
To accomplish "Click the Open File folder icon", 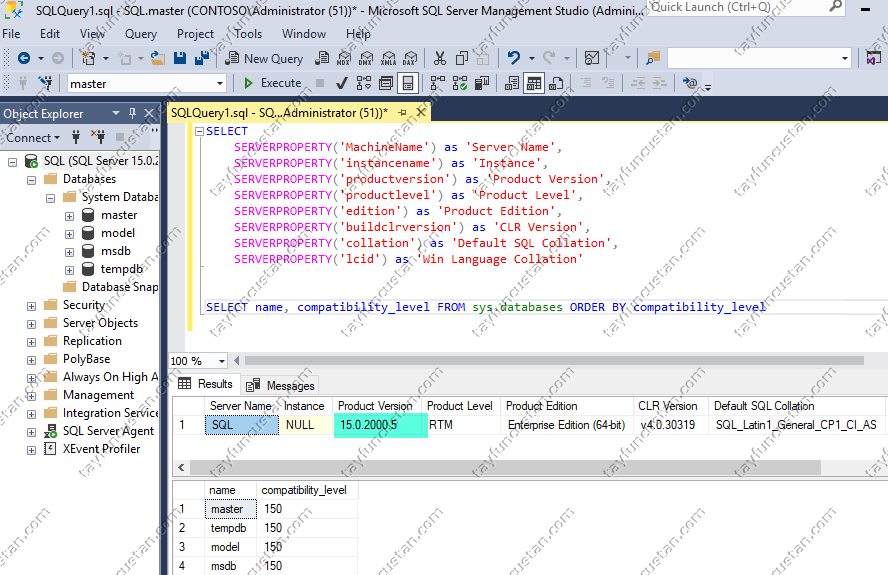I will pos(158,58).
